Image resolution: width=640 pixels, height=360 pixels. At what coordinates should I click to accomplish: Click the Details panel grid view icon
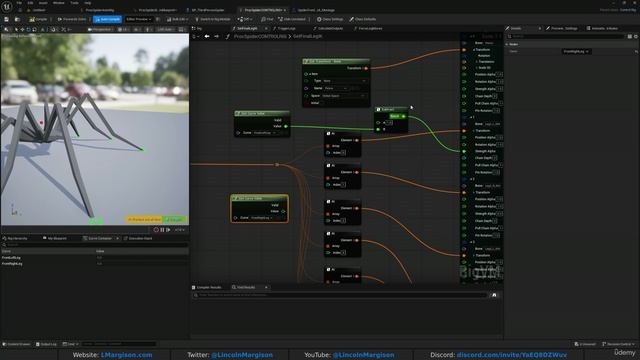coord(630,36)
